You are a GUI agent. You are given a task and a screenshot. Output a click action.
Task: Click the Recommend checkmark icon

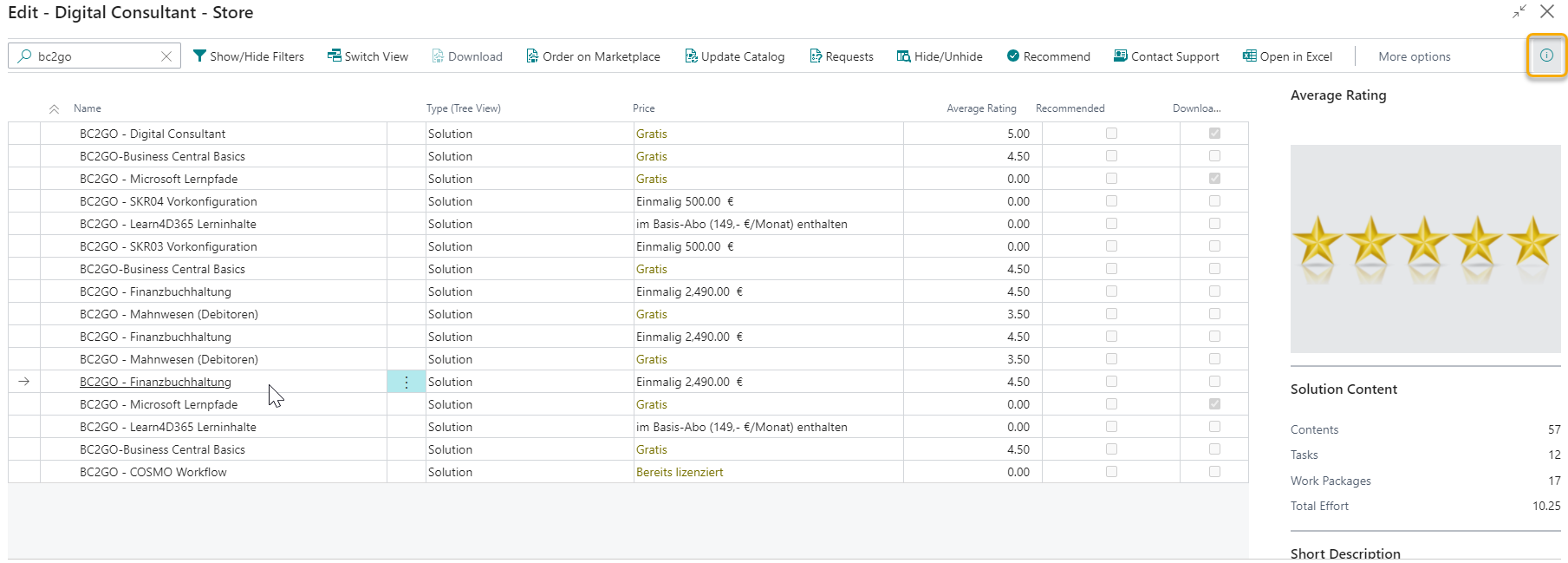coord(1012,56)
